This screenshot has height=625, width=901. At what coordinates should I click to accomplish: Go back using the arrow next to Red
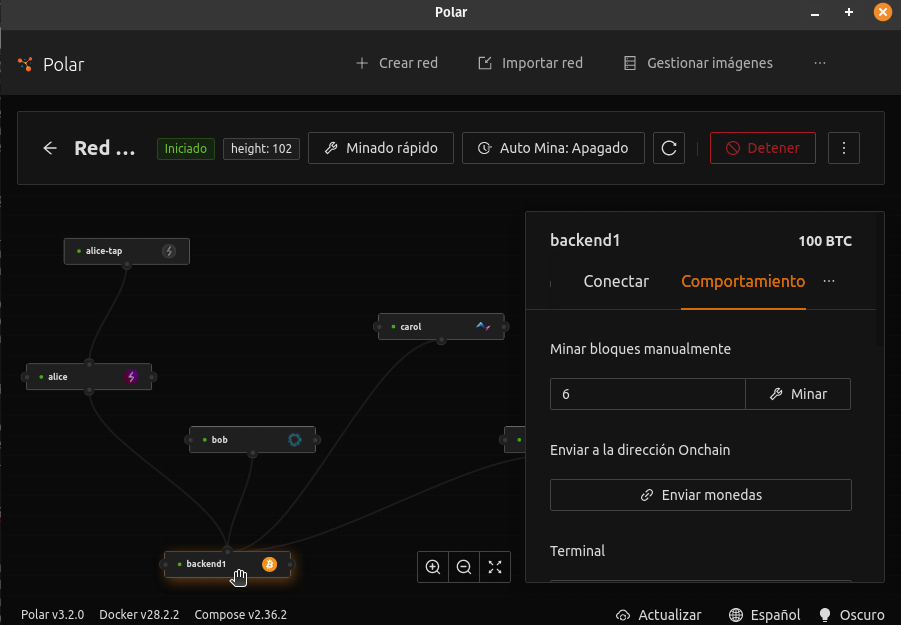click(x=49, y=147)
